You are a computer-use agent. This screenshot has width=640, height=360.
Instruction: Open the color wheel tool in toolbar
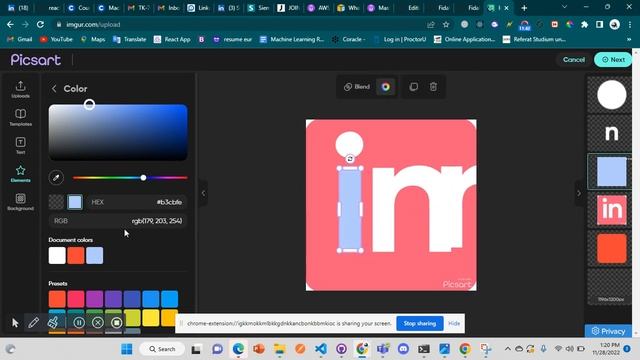[386, 87]
